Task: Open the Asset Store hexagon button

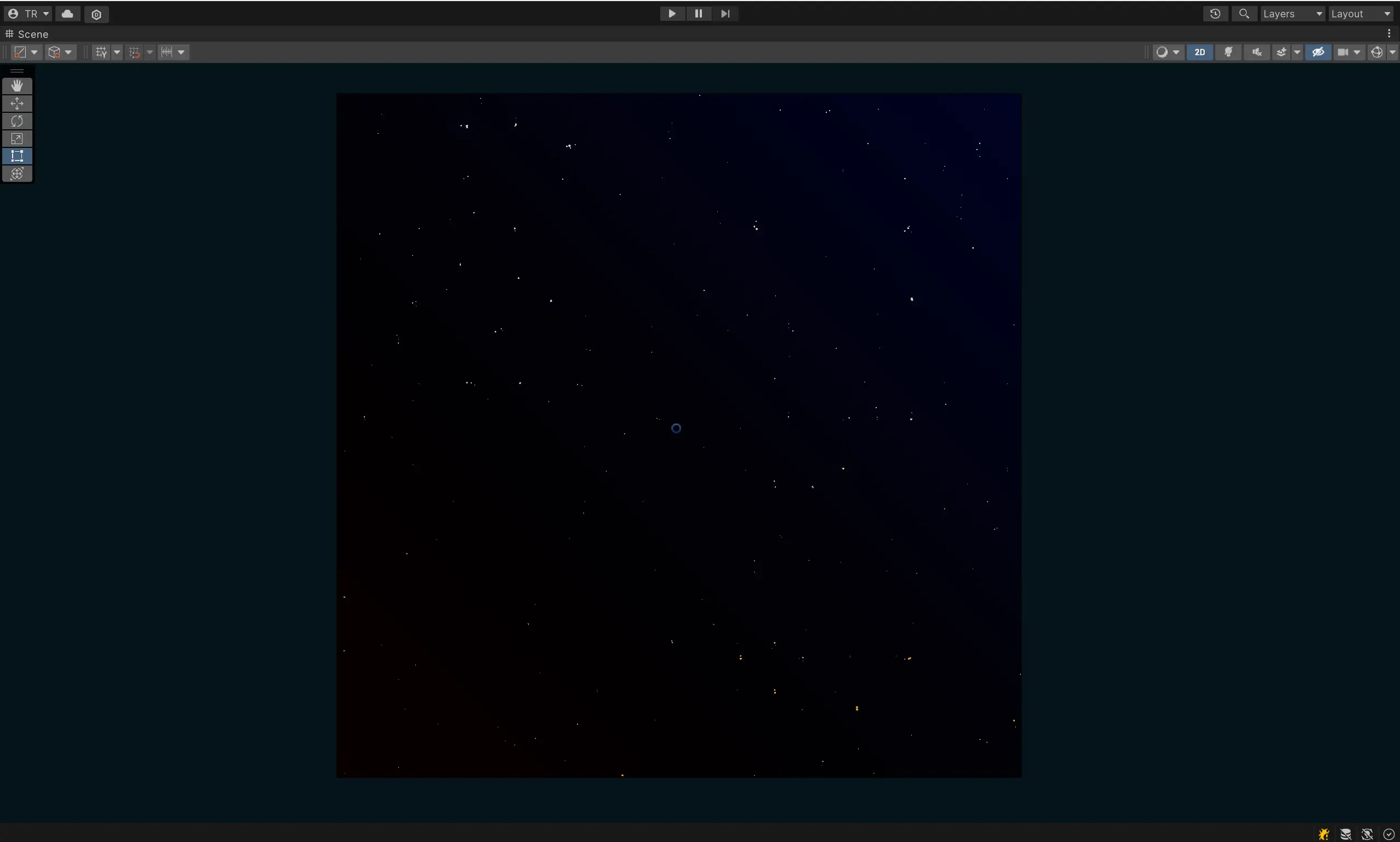Action: (x=96, y=14)
